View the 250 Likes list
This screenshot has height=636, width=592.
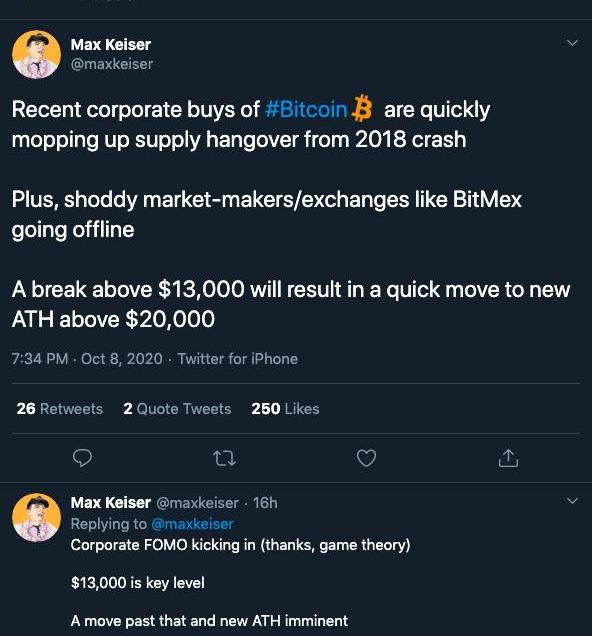[285, 408]
